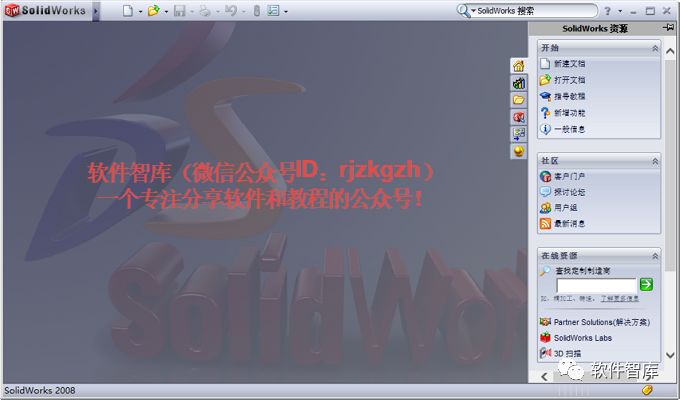
Task: Open 最新消息 news feed link
Action: pyautogui.click(x=569, y=223)
